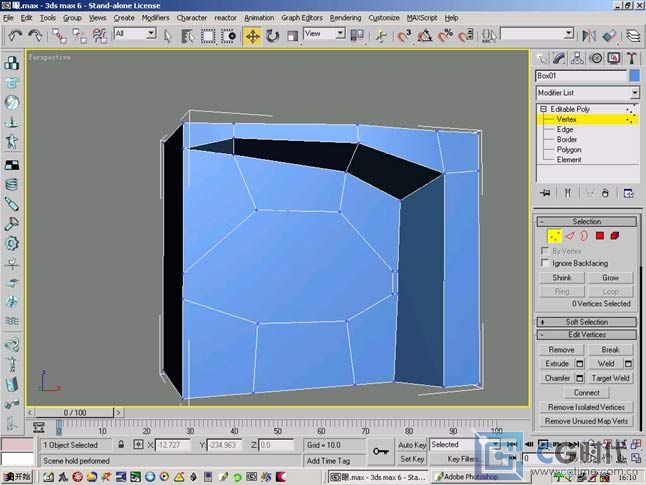Open the Animation menu
The image size is (646, 485).
click(259, 18)
